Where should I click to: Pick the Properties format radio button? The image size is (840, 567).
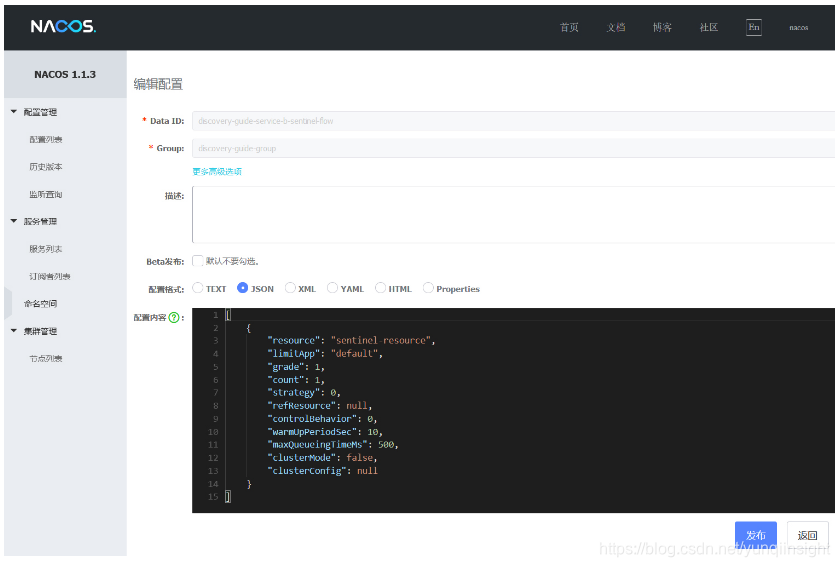[x=428, y=288]
